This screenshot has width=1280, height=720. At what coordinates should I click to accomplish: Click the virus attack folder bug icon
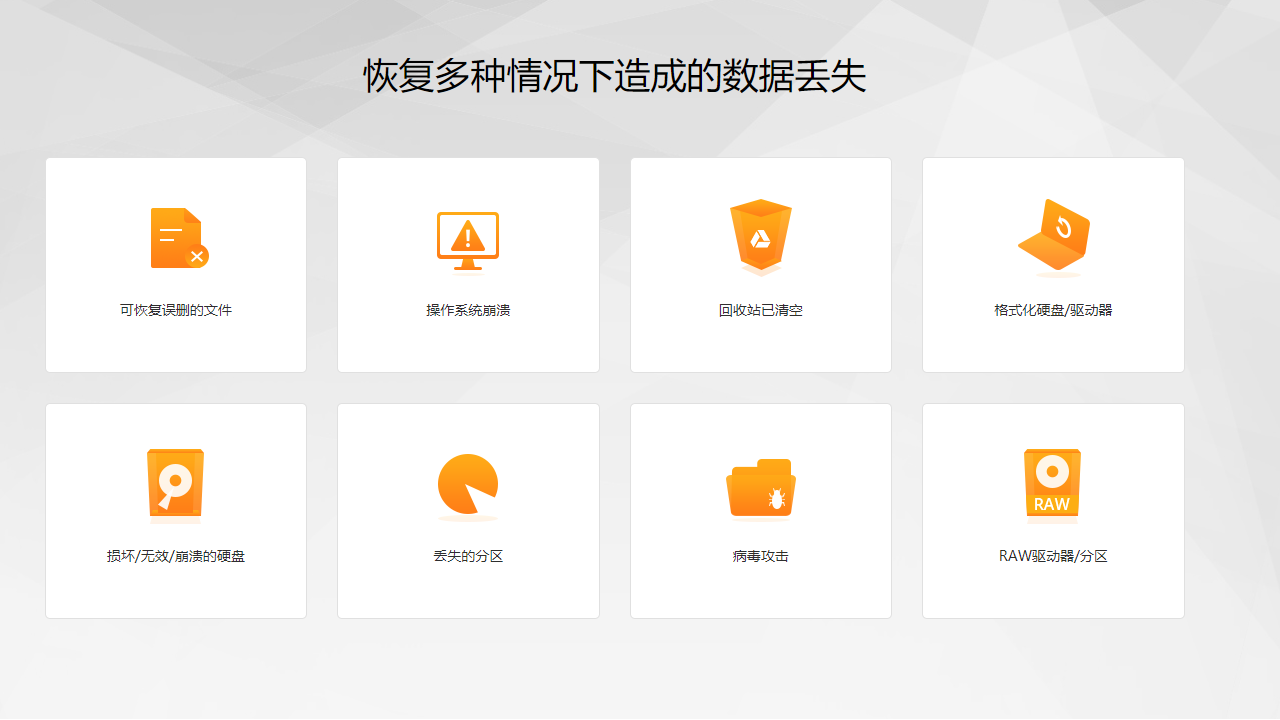760,486
